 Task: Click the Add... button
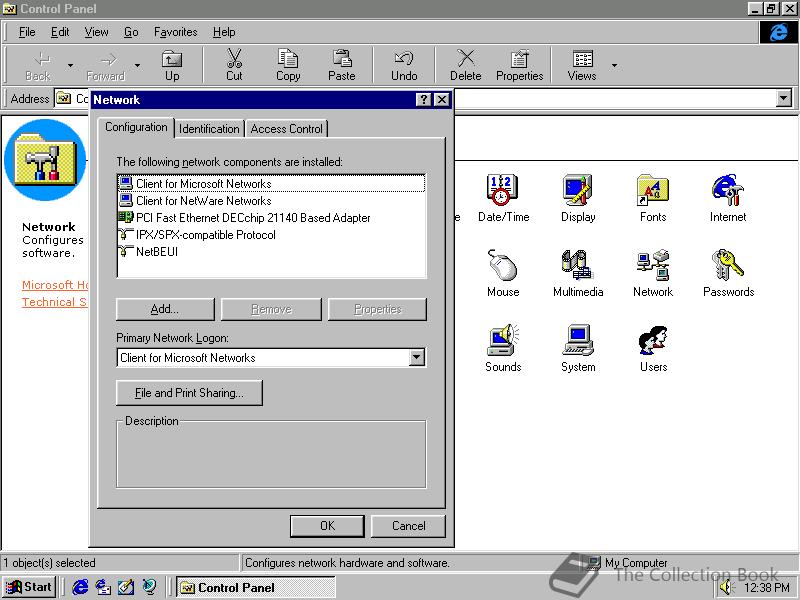click(165, 309)
